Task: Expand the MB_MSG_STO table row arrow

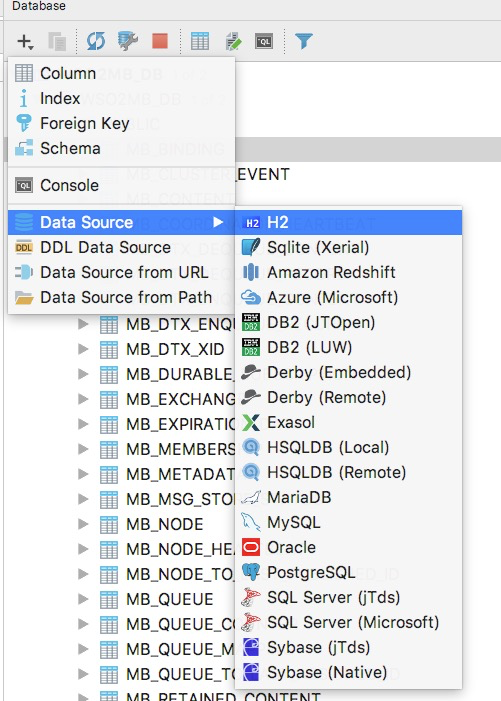Action: pyautogui.click(x=83, y=499)
